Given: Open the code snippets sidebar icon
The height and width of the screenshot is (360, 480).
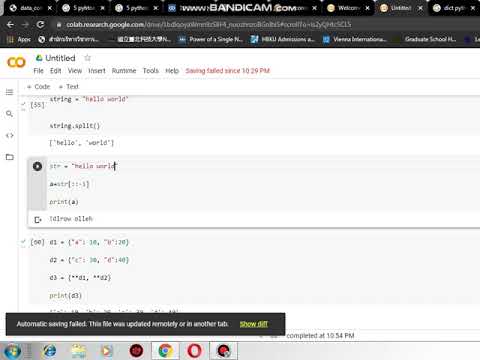Looking at the screenshot, I should tap(9, 135).
